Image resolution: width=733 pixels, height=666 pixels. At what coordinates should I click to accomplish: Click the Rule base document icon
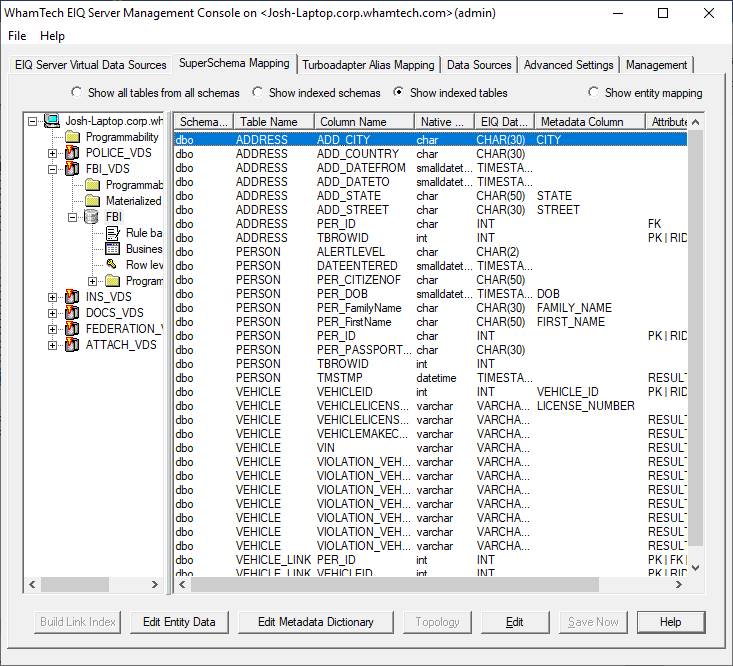coord(113,233)
